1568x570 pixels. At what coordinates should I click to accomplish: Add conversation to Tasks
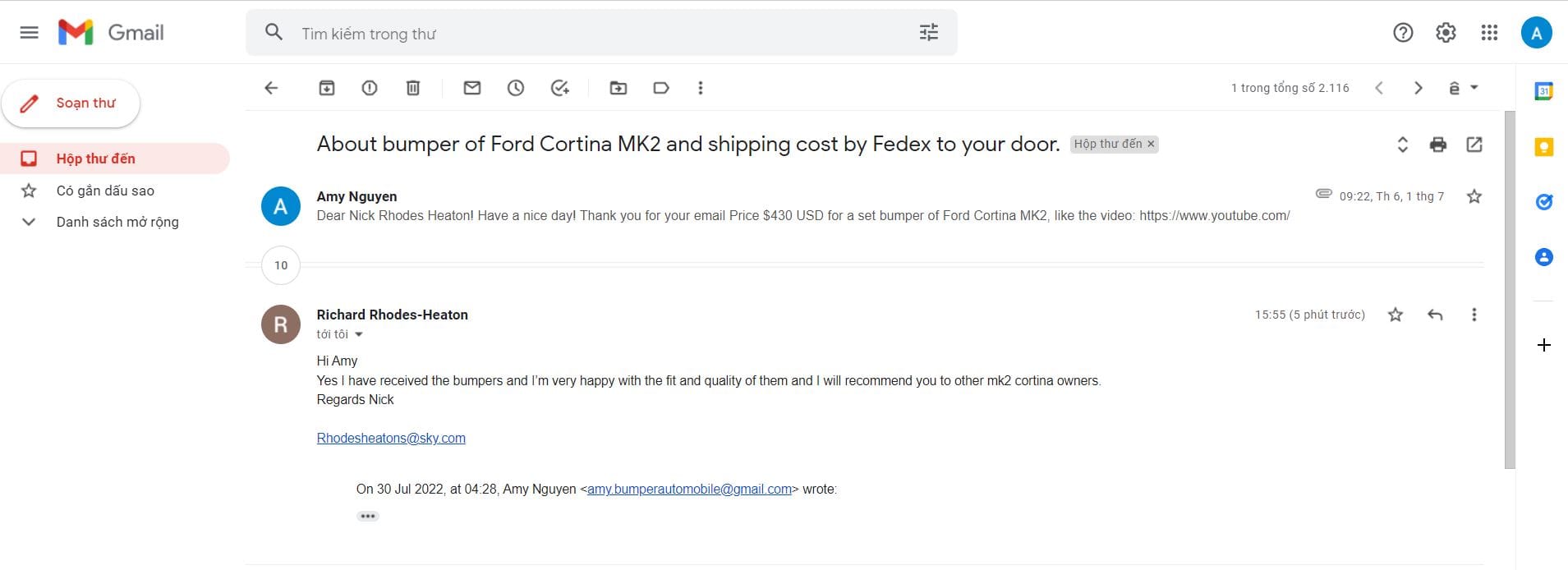(x=560, y=88)
